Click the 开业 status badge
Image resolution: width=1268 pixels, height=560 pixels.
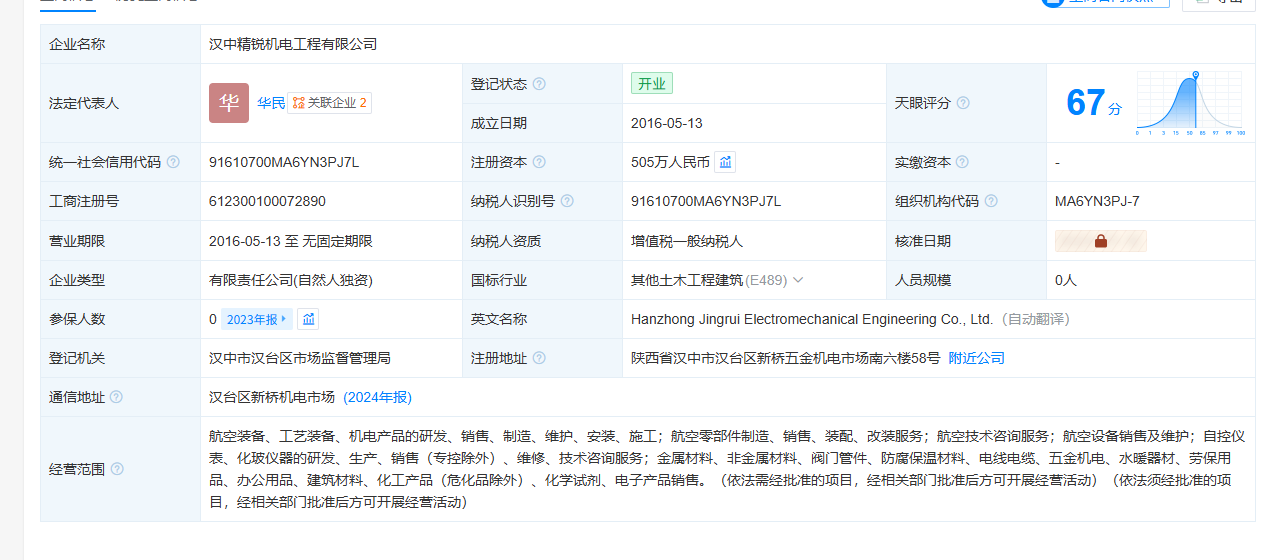tap(652, 84)
